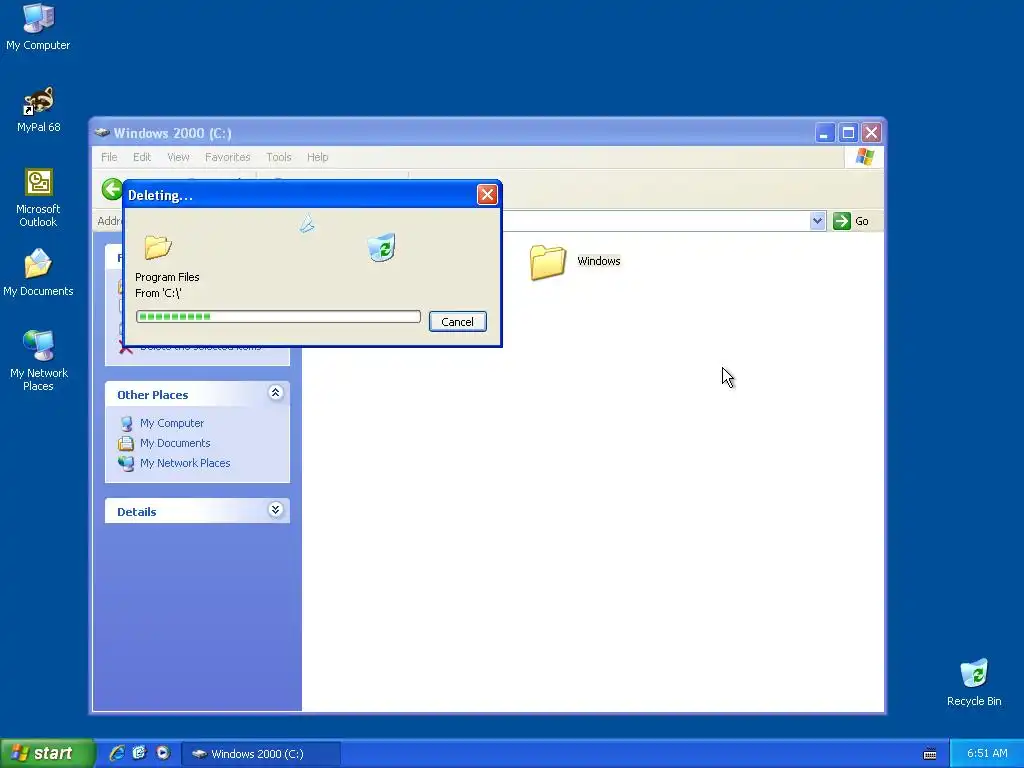
Task: Open the Tools menu
Action: pos(279,157)
